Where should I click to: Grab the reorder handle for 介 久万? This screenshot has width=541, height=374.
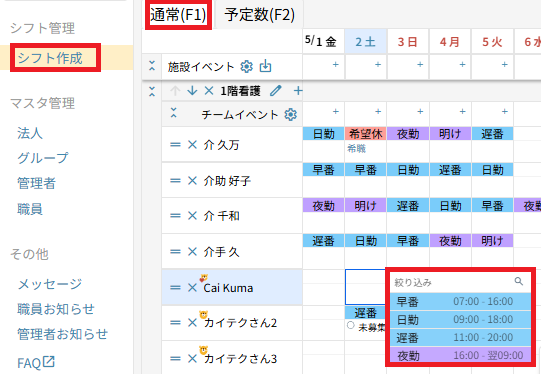pos(175,145)
